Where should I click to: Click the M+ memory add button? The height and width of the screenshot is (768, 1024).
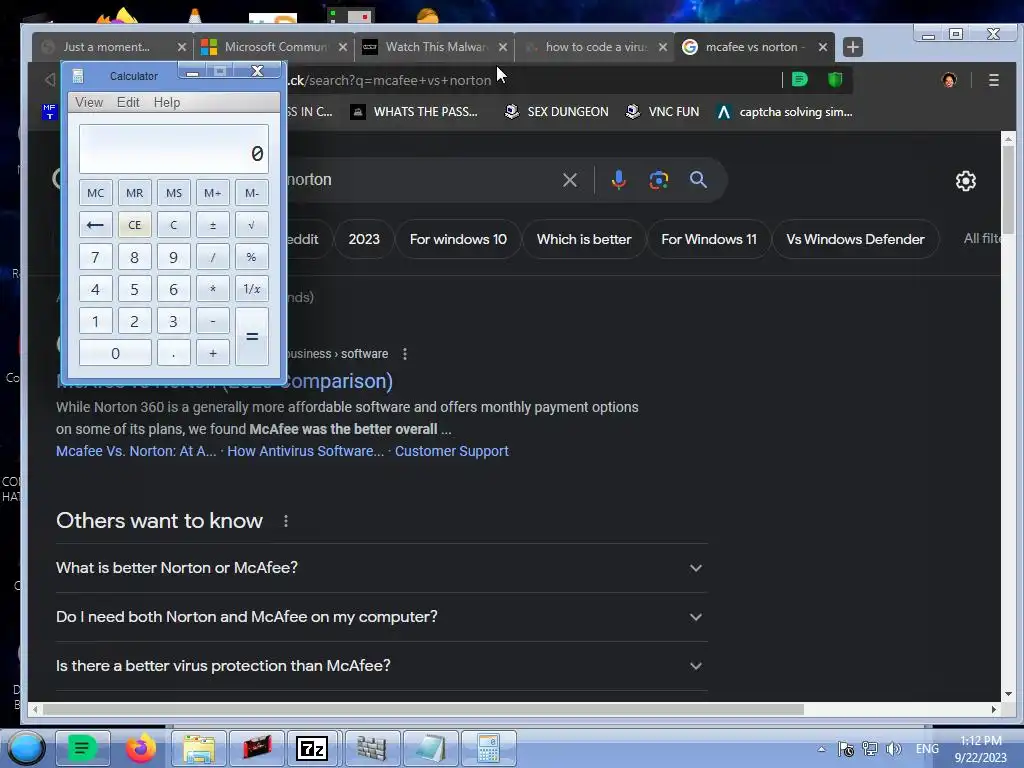click(x=212, y=193)
